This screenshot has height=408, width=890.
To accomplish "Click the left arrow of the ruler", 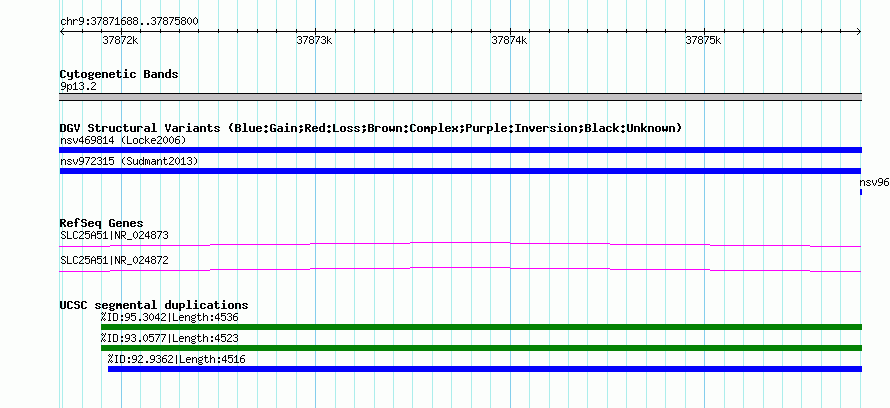I will pyautogui.click(x=62, y=32).
